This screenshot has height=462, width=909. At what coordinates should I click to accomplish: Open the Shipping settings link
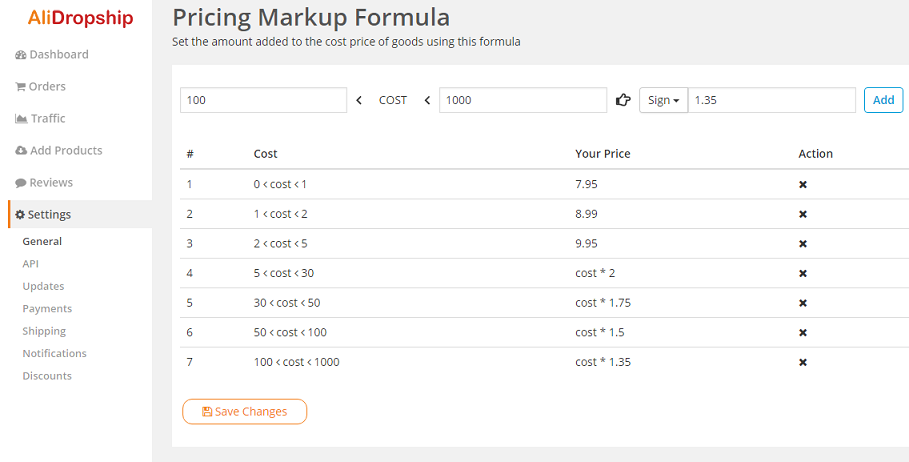click(44, 331)
